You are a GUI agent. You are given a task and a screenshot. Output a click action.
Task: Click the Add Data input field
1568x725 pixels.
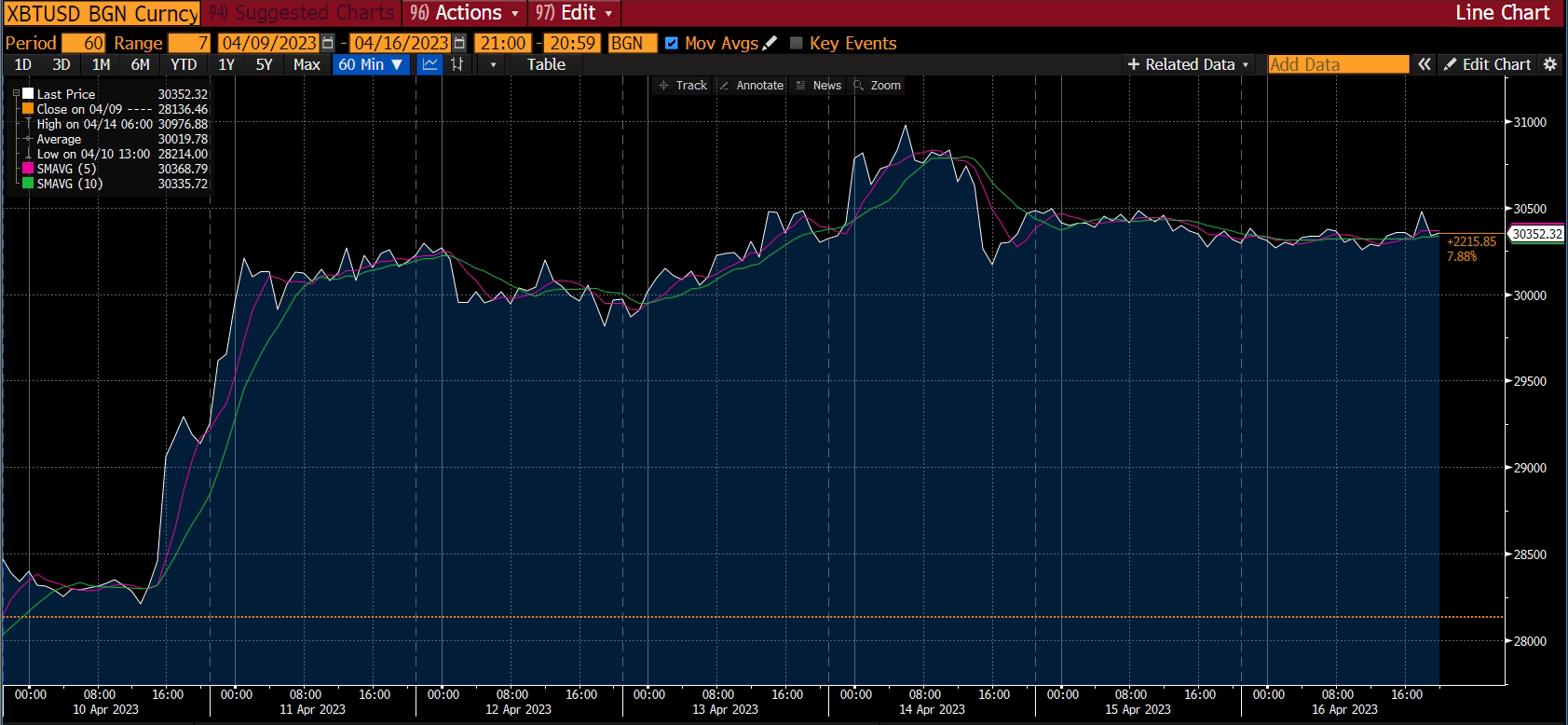1338,64
